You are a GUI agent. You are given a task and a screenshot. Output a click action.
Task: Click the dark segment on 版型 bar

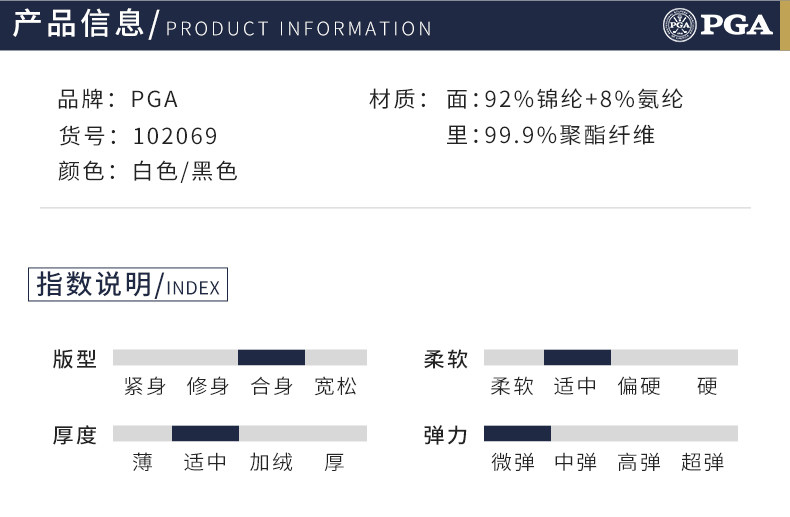(x=271, y=357)
